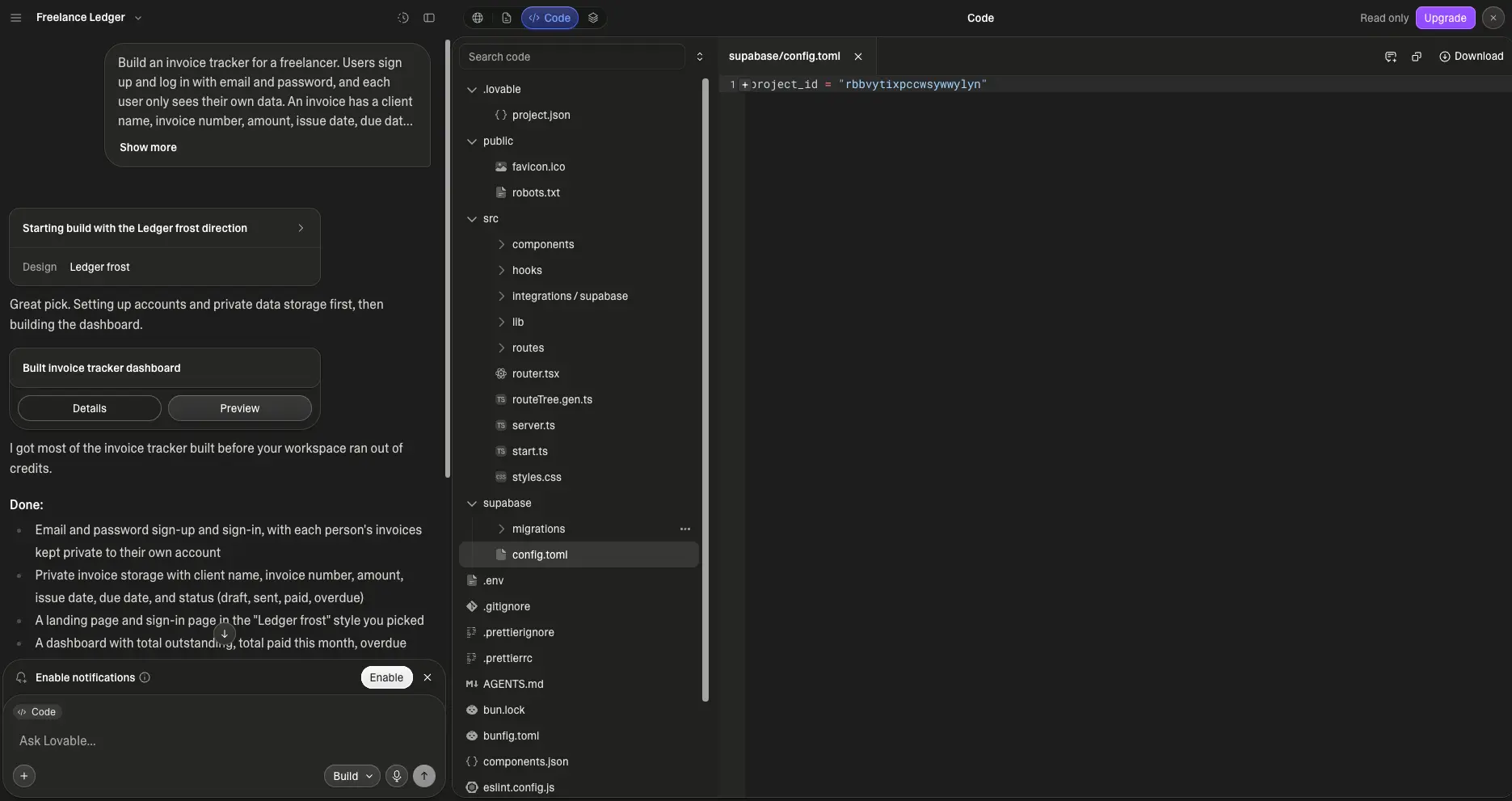Screen dimensions: 1512x801
Task: Collapse the src folder
Action: [x=579, y=218]
